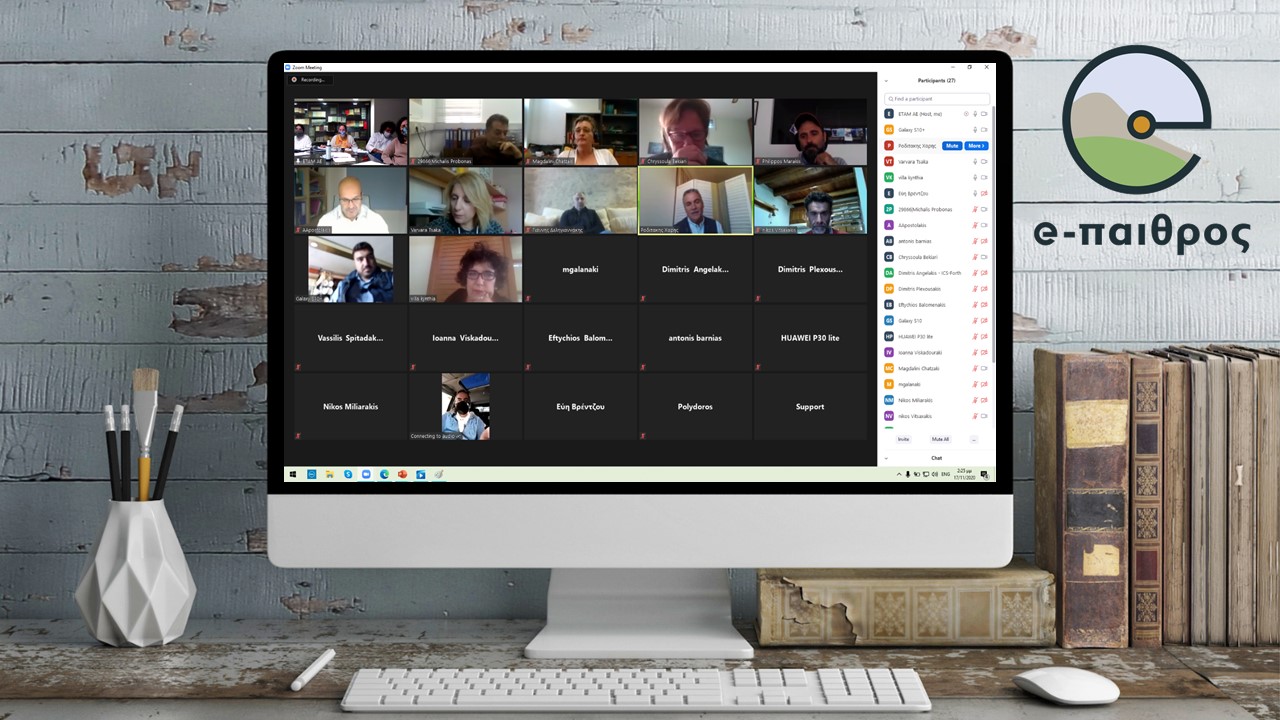This screenshot has height=720, width=1280.
Task: Click the Recording indicator
Action: [x=311, y=79]
